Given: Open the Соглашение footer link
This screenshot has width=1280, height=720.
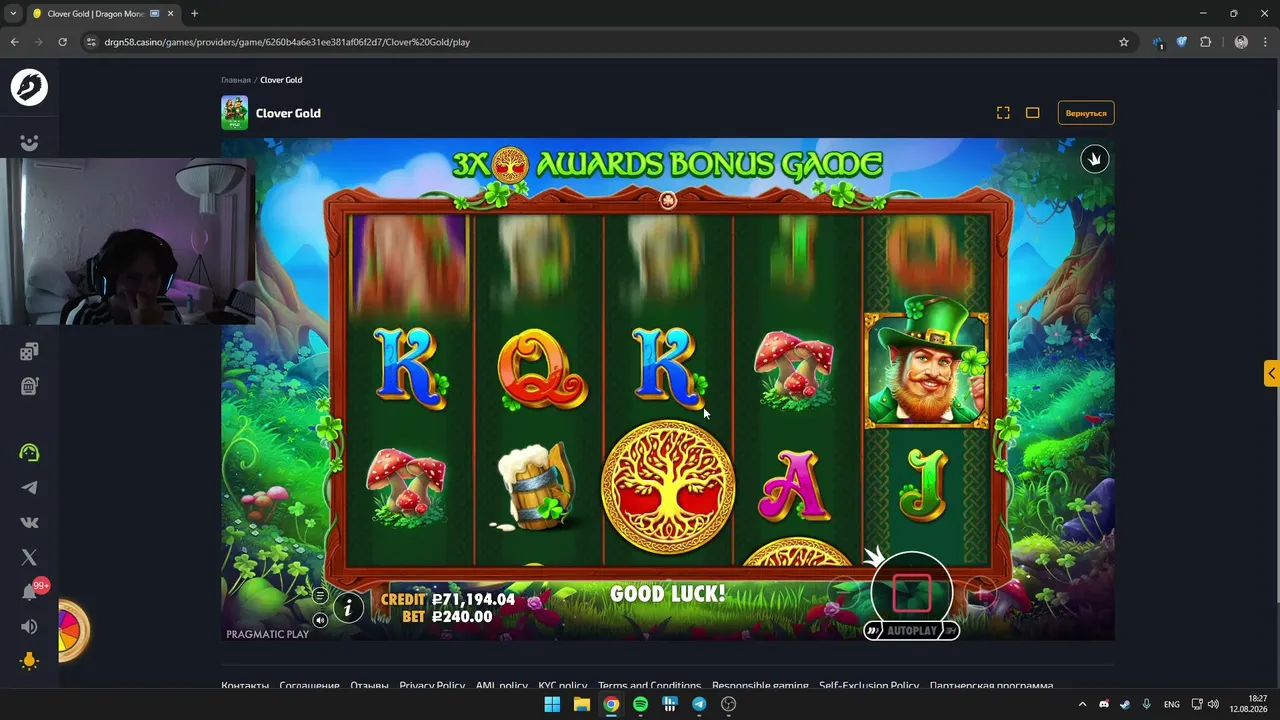Looking at the screenshot, I should point(309,686).
